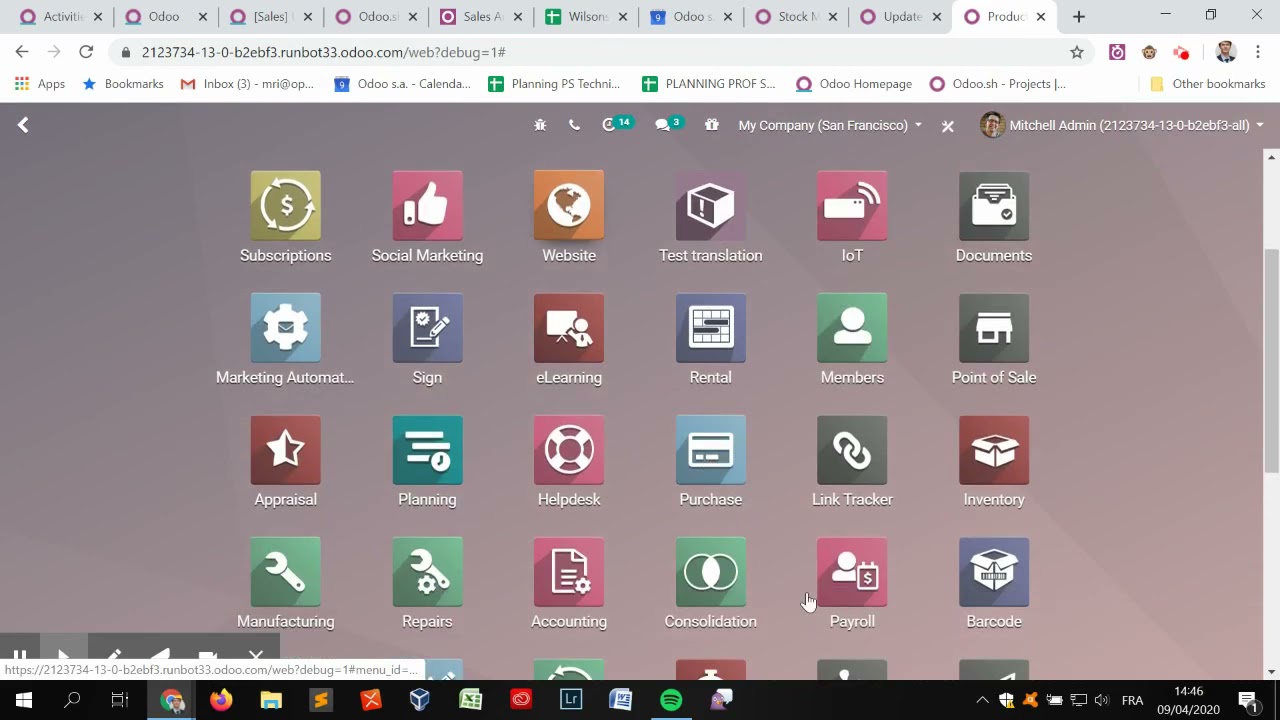
Task: Open Word from the taskbar
Action: [x=621, y=700]
